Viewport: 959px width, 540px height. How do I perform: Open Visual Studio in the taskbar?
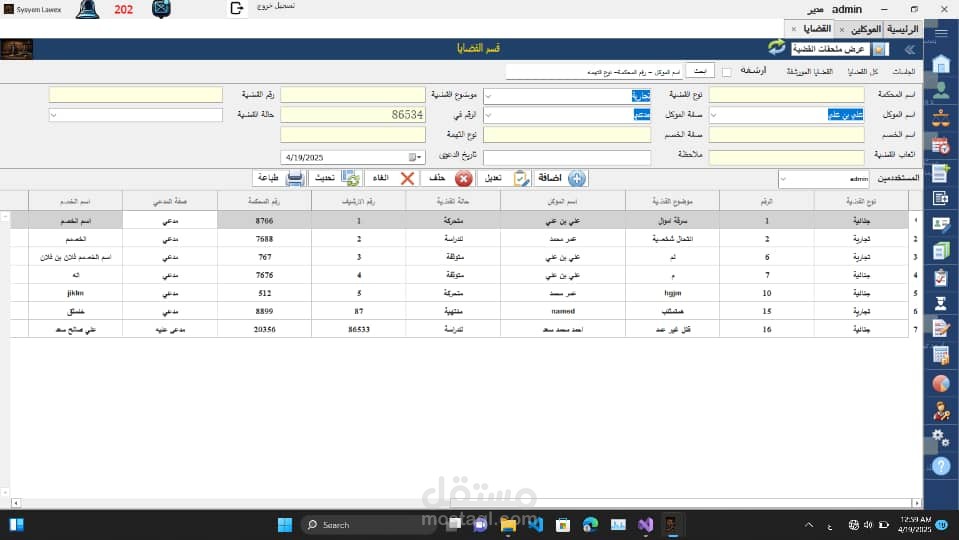[x=646, y=525]
